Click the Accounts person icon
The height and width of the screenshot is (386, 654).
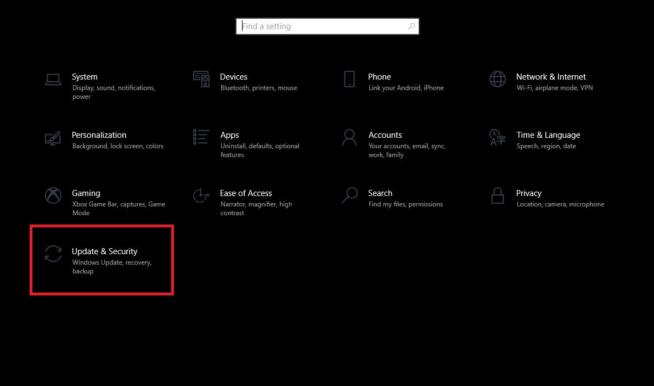coord(350,137)
